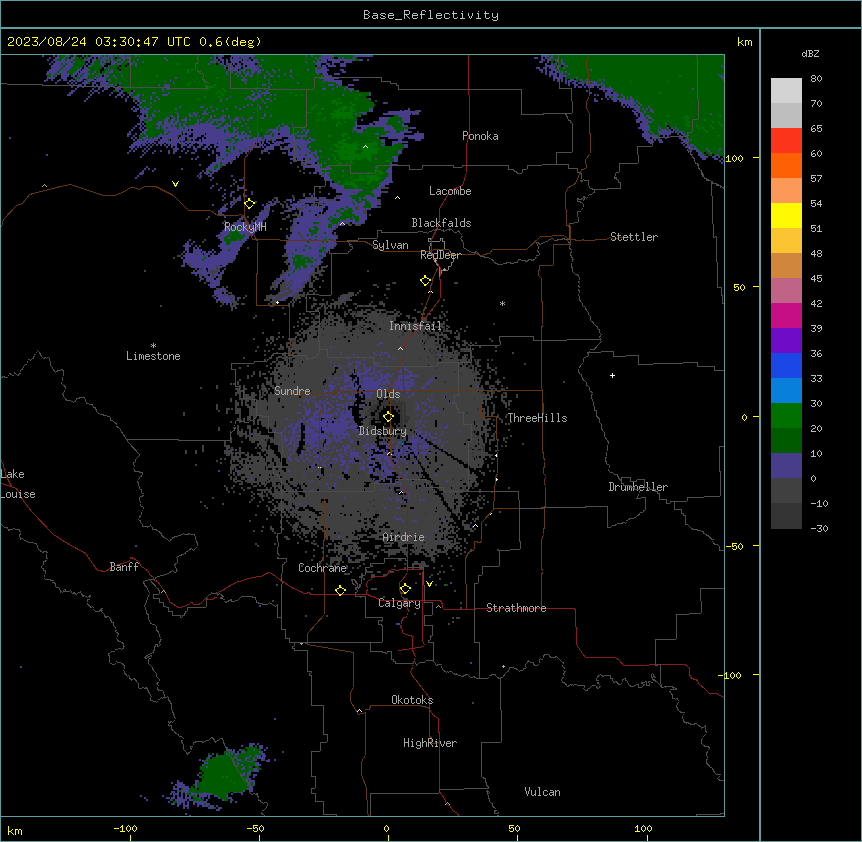Viewport: 862px width, 842px height.
Task: Click the RockyMH label
Action: 245,227
